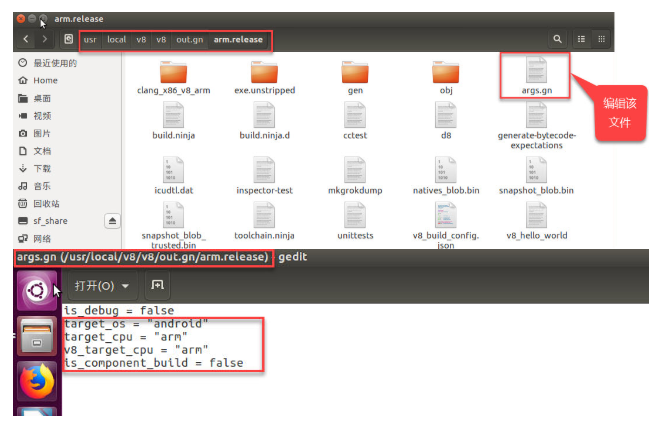Image resolution: width=665 pixels, height=421 pixels.
Task: Open the Files app in the launcher
Action: [37, 336]
